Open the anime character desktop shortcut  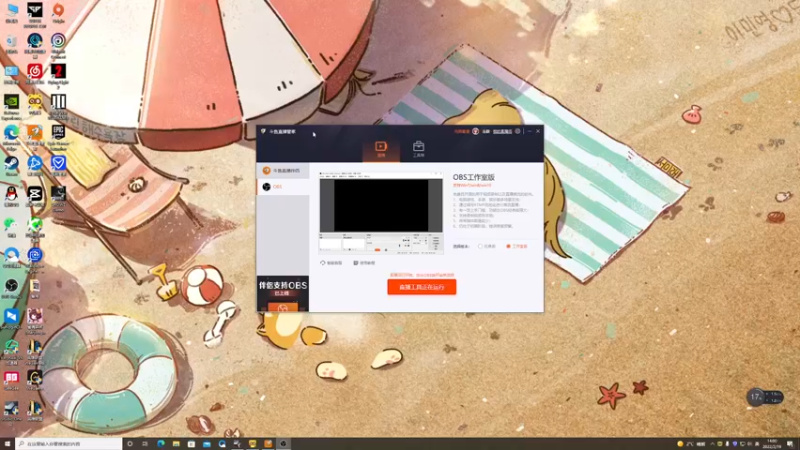click(35, 320)
